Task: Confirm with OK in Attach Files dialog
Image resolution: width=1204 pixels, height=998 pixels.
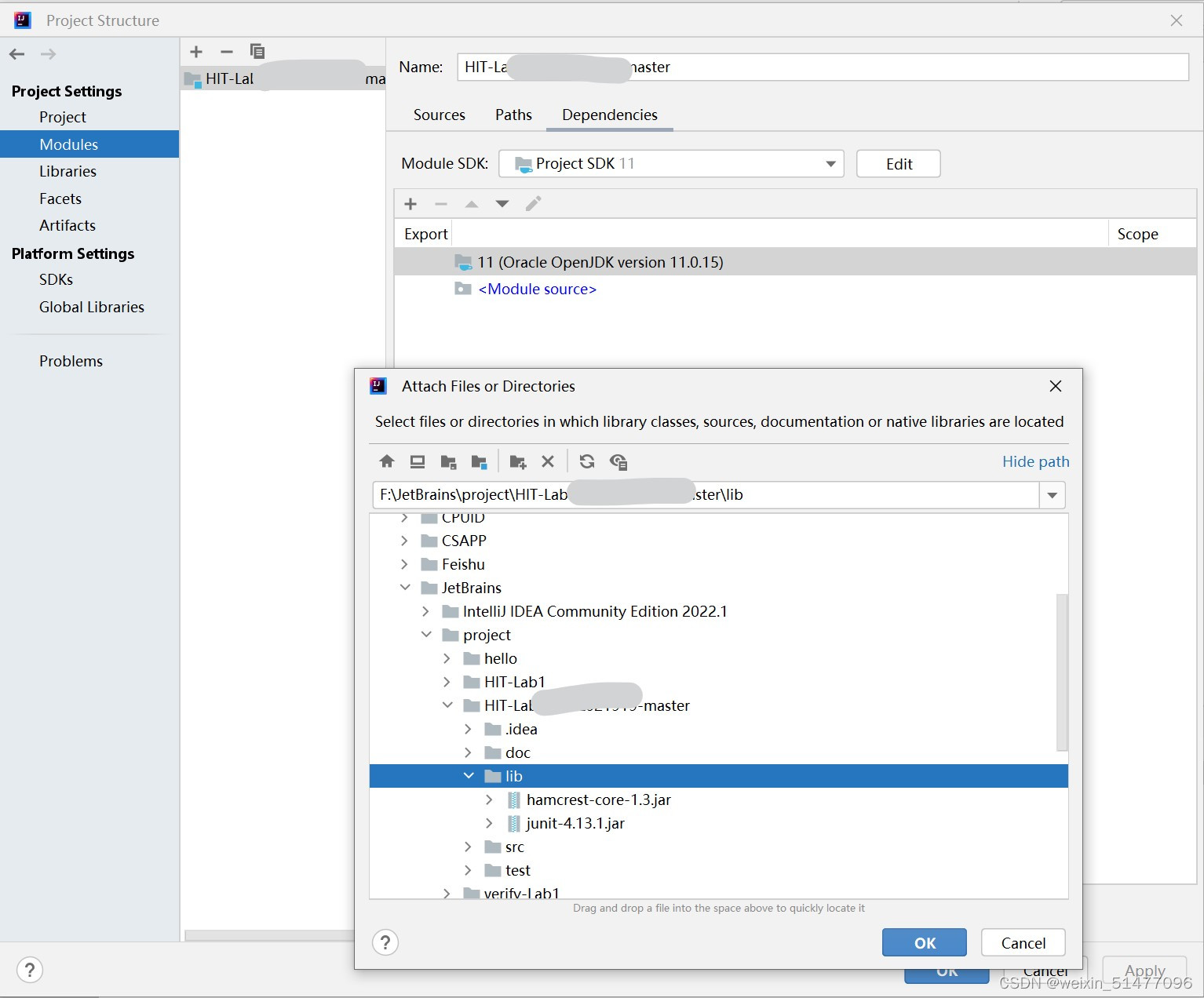Action: point(925,942)
